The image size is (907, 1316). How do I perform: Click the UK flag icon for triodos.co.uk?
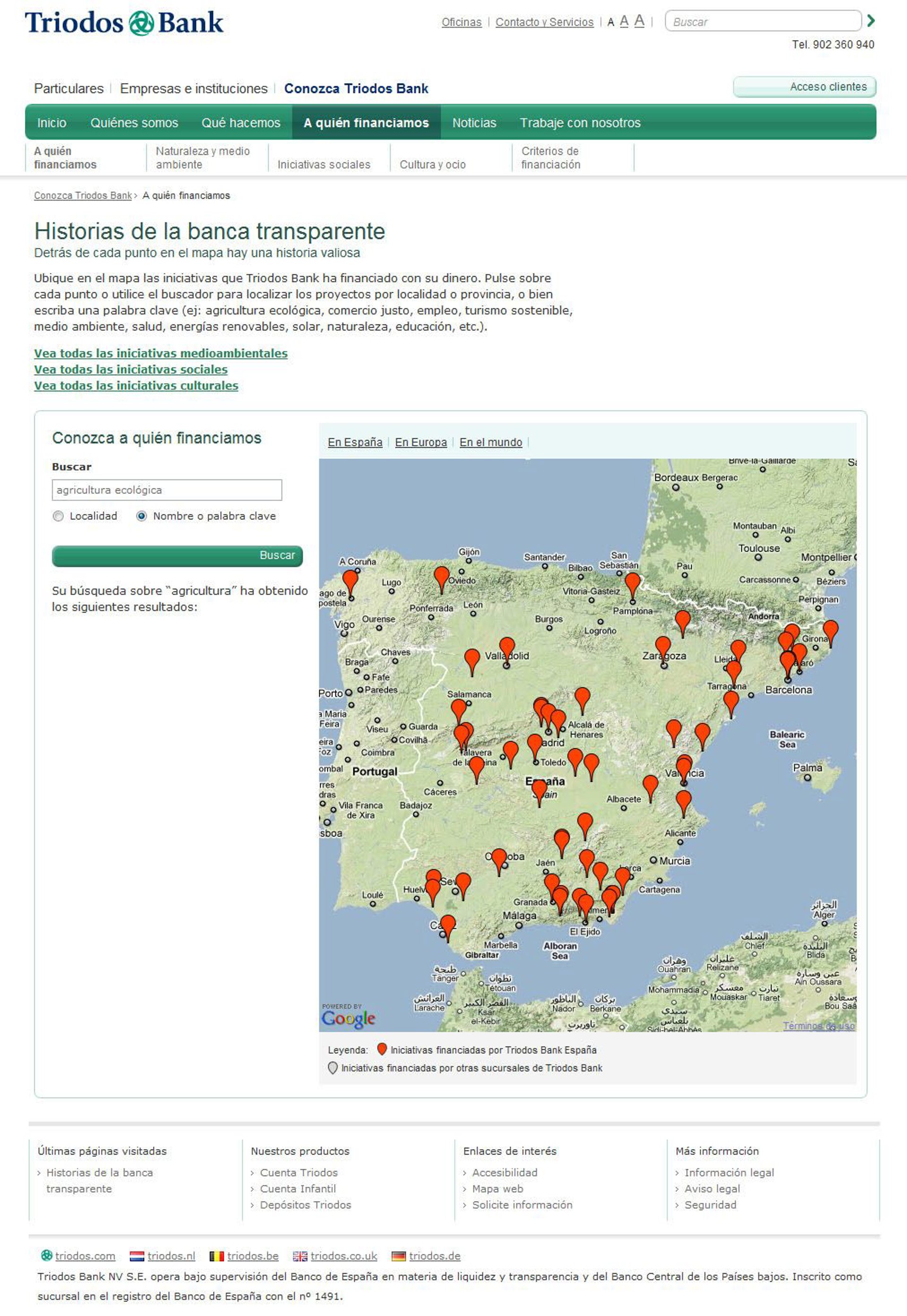pyautogui.click(x=300, y=1256)
